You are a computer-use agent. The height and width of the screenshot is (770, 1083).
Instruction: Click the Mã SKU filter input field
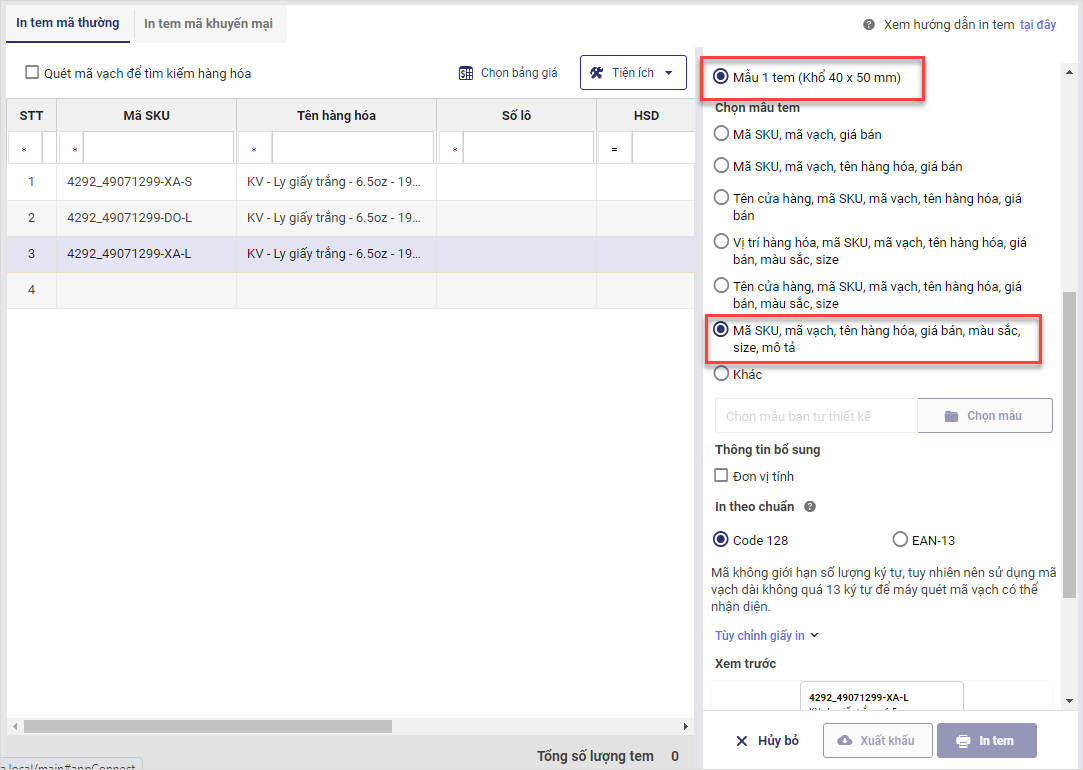tap(158, 148)
